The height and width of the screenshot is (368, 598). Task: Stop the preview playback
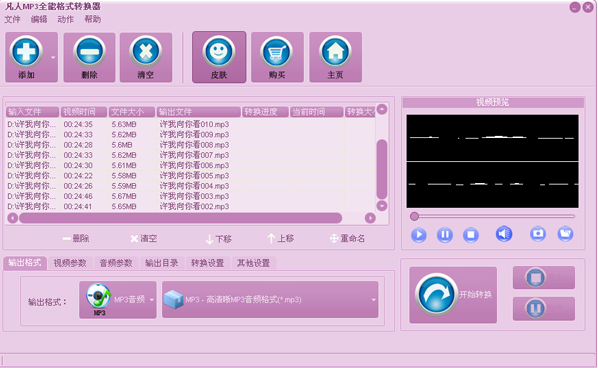471,235
